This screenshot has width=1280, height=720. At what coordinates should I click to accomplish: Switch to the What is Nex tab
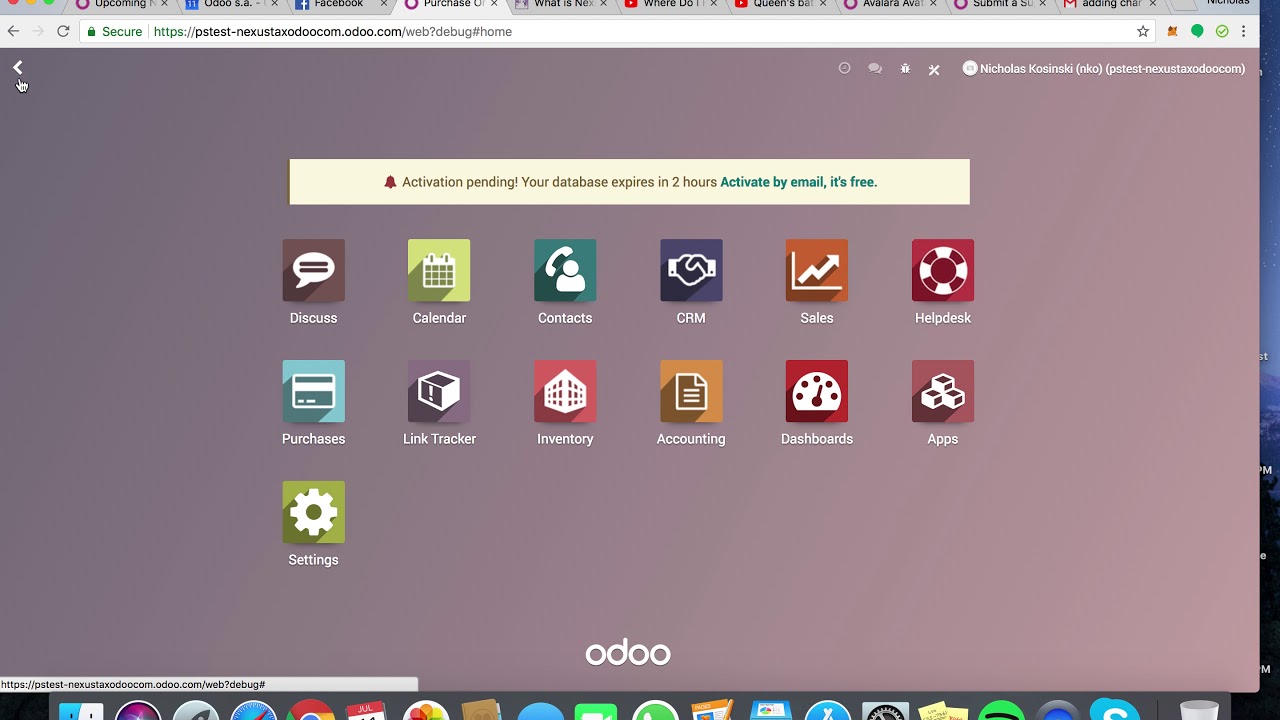tap(558, 5)
